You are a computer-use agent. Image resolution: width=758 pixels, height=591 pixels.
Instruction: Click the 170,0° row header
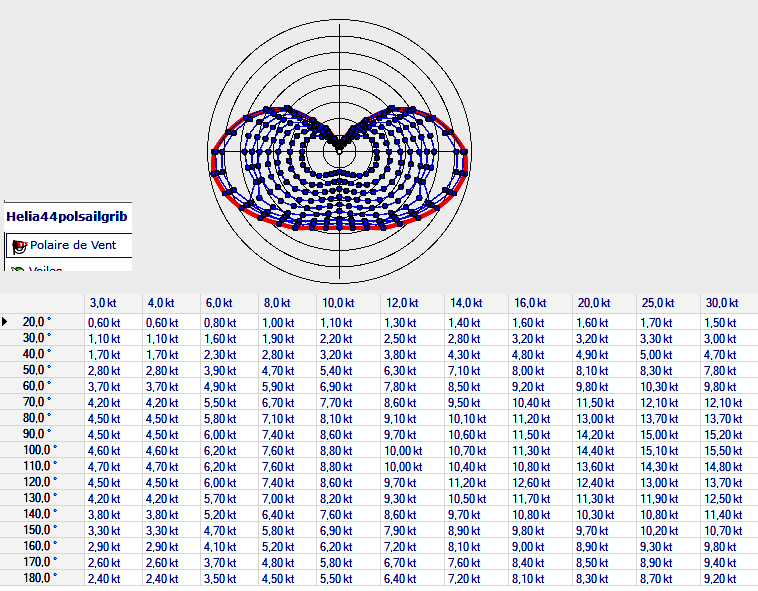point(40,562)
